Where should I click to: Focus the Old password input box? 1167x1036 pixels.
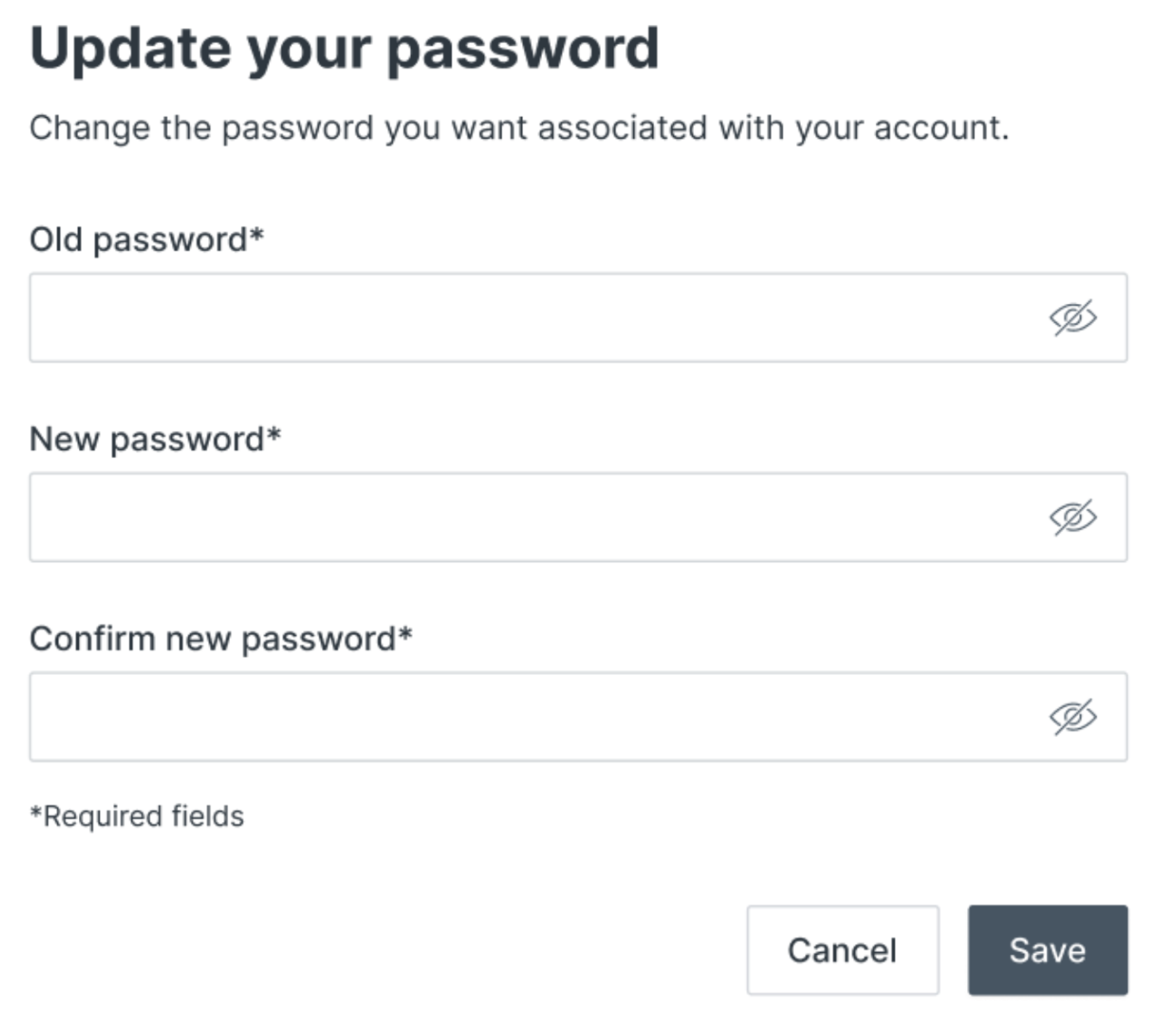pos(578,318)
